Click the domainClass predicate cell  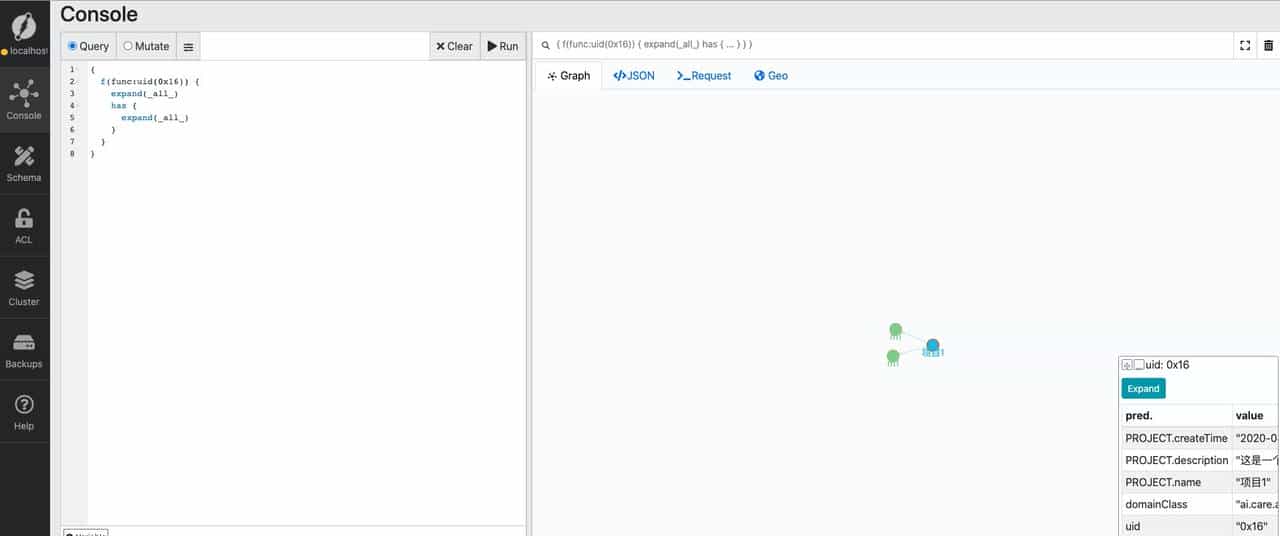(x=1176, y=504)
